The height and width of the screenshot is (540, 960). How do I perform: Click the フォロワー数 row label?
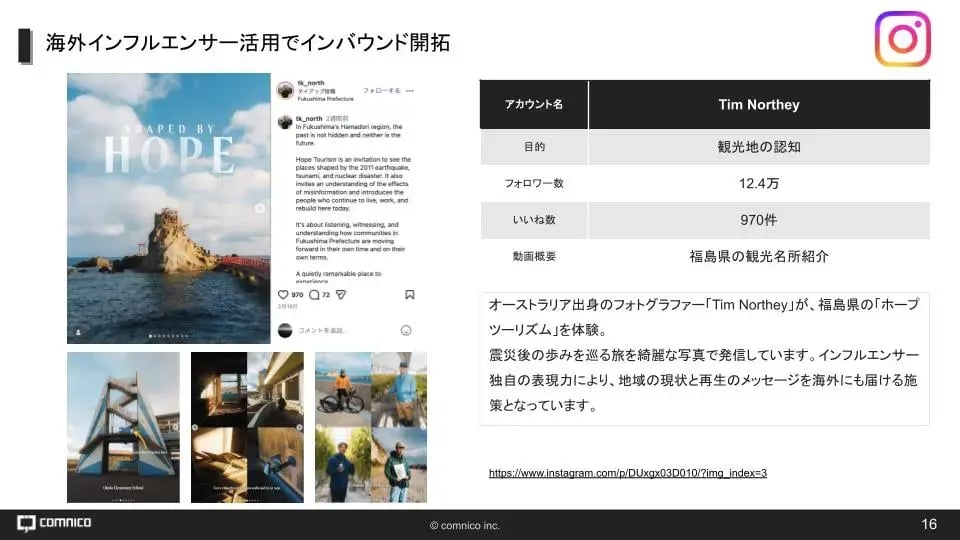click(x=534, y=183)
